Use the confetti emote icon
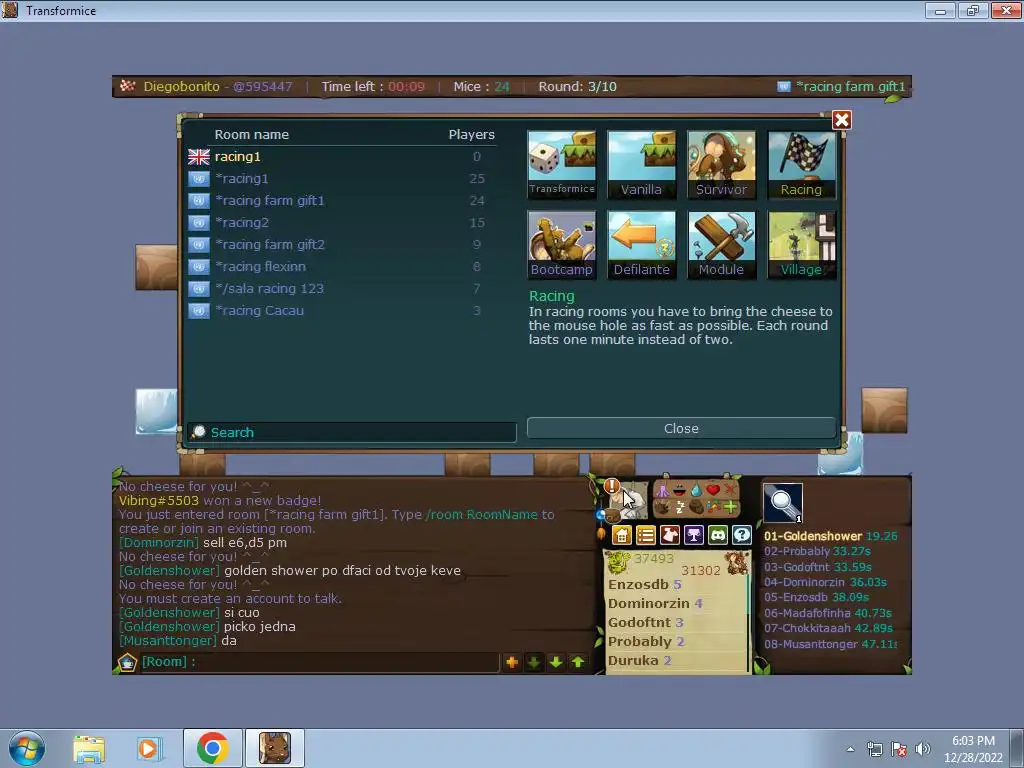 tap(713, 507)
